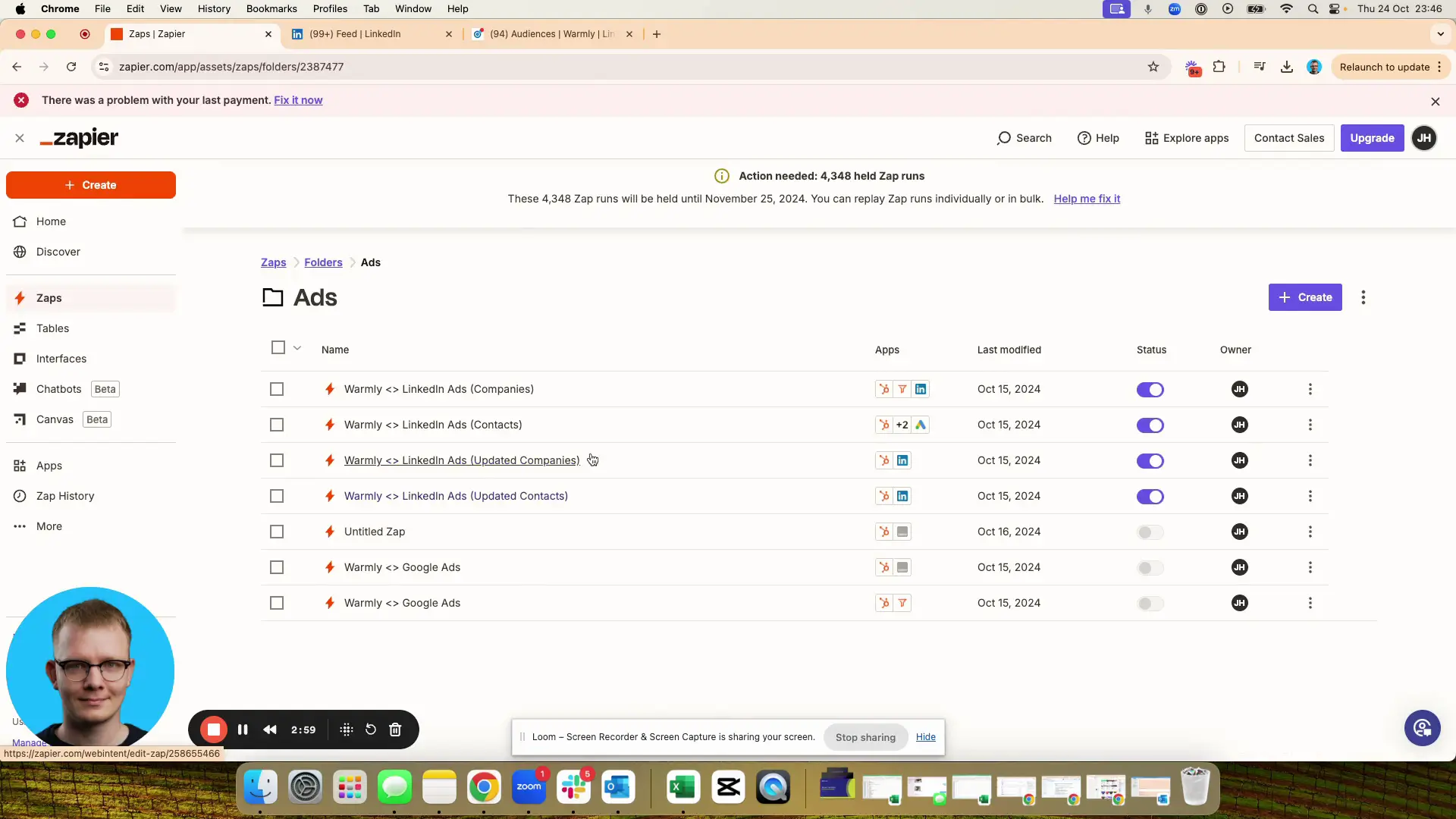Check the LinkedIn Ads (Updated Companies) row

[277, 460]
